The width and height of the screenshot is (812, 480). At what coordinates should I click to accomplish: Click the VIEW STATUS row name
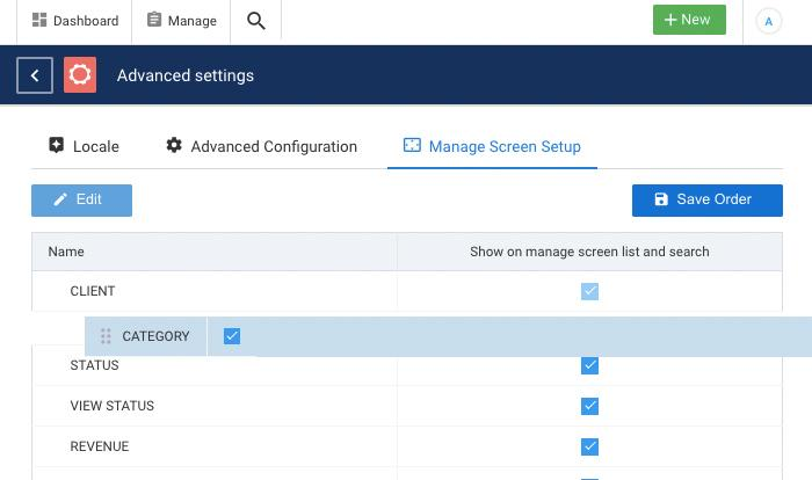[112, 405]
